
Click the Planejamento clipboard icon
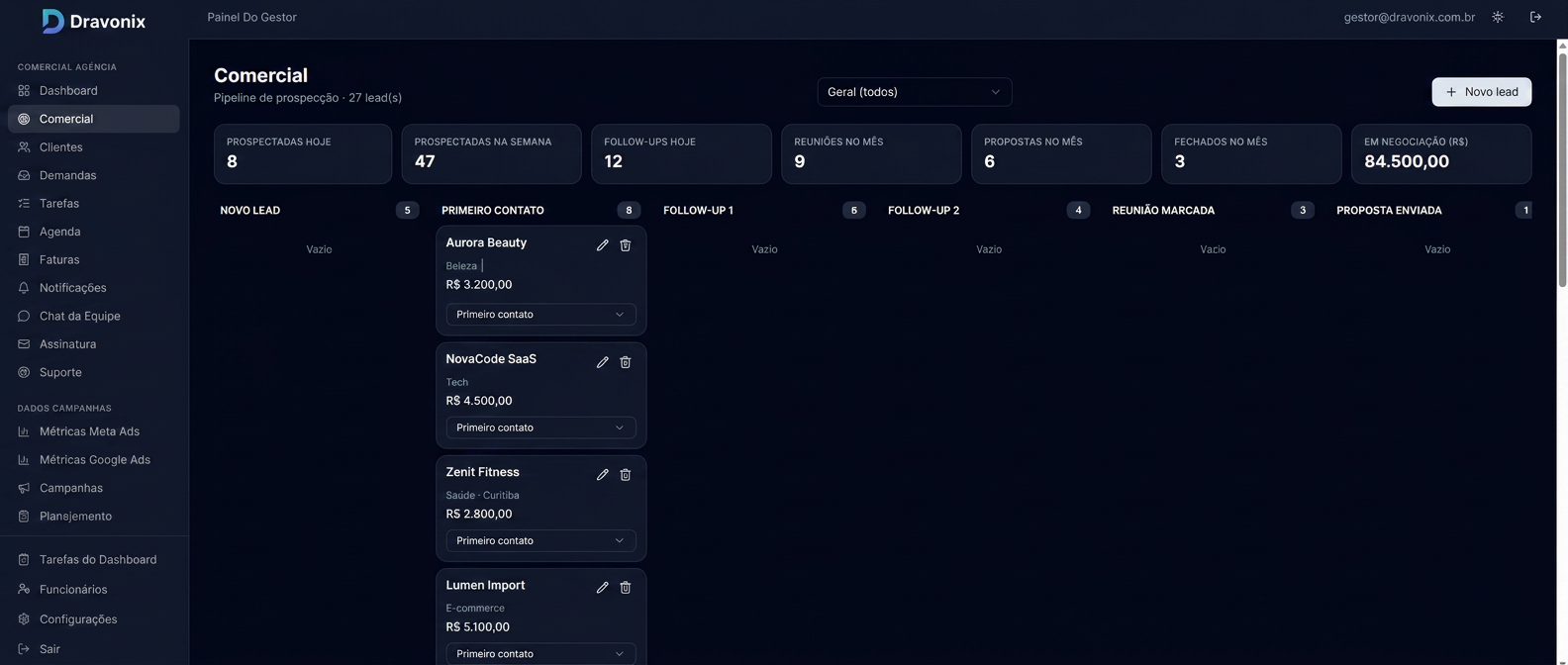pyautogui.click(x=24, y=517)
